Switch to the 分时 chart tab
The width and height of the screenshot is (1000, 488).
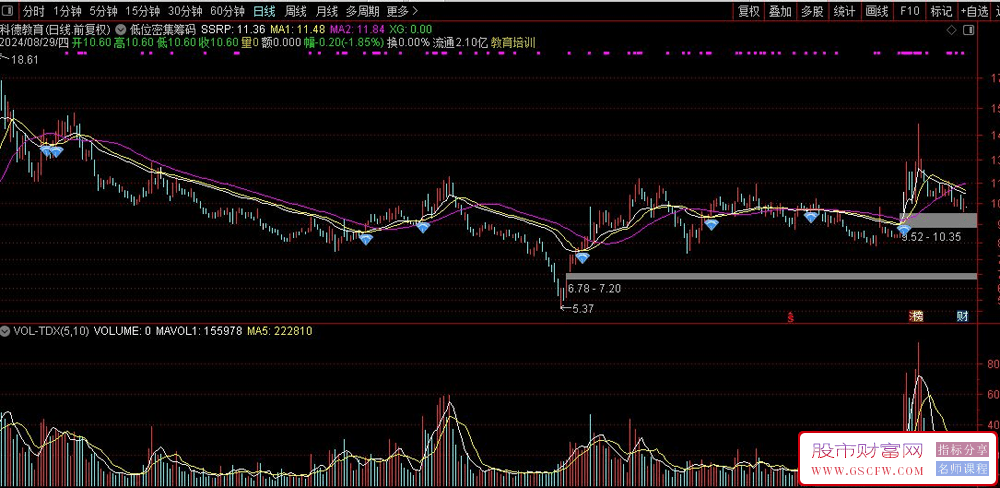pyautogui.click(x=34, y=11)
